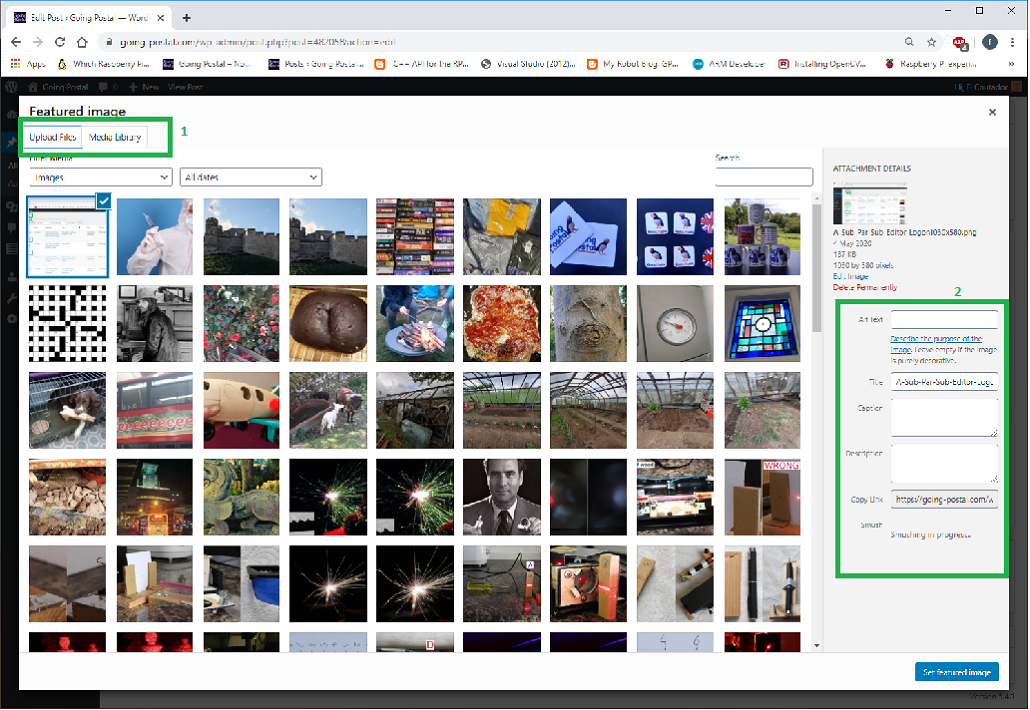Switch to the Upload Files tab
The width and height of the screenshot is (1030, 710).
coord(53,137)
